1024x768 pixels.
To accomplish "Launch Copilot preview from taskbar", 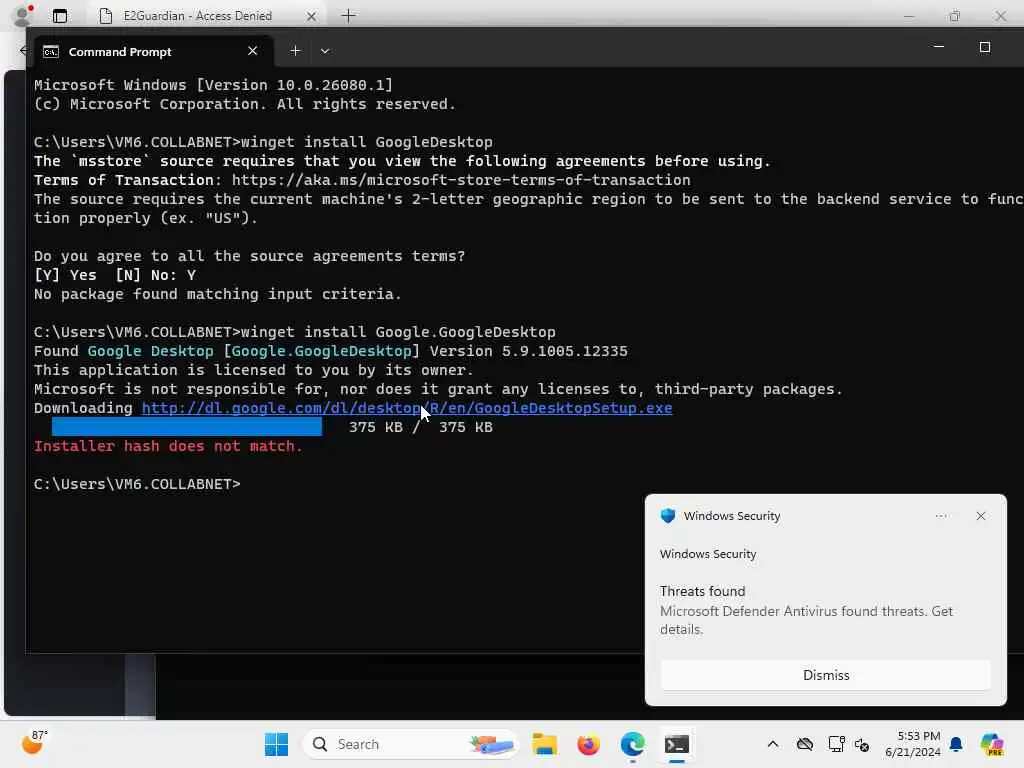I will tap(991, 744).
